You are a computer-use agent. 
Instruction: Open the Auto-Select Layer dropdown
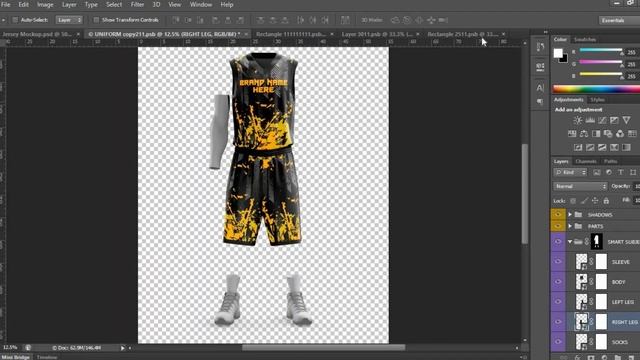(x=69, y=20)
